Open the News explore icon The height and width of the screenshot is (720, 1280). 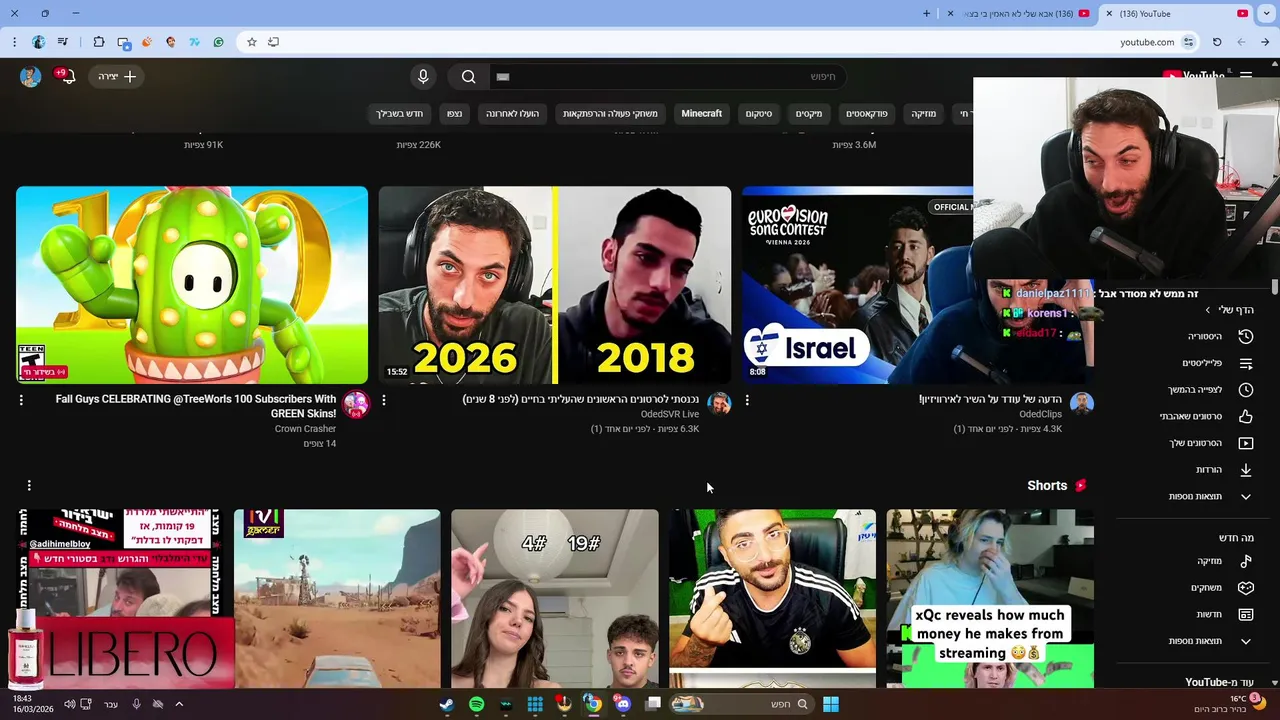pos(1246,614)
